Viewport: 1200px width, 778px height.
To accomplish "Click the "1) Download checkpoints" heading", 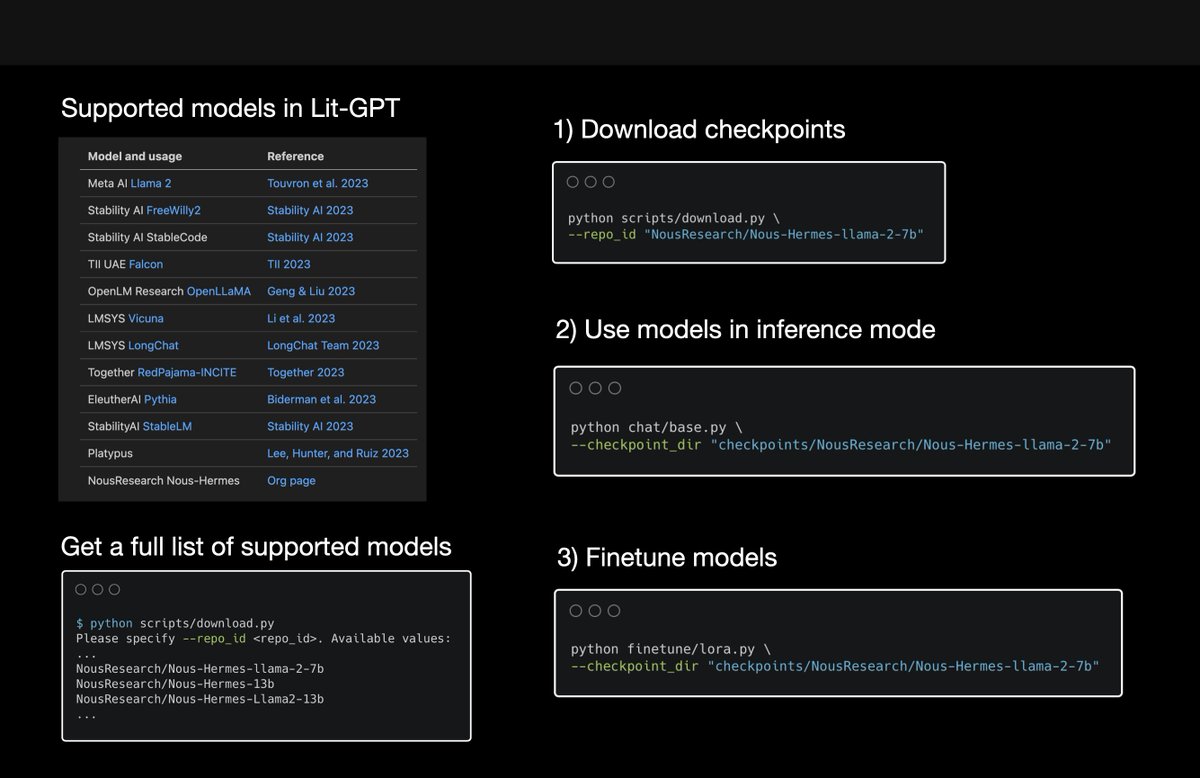I will 699,129.
